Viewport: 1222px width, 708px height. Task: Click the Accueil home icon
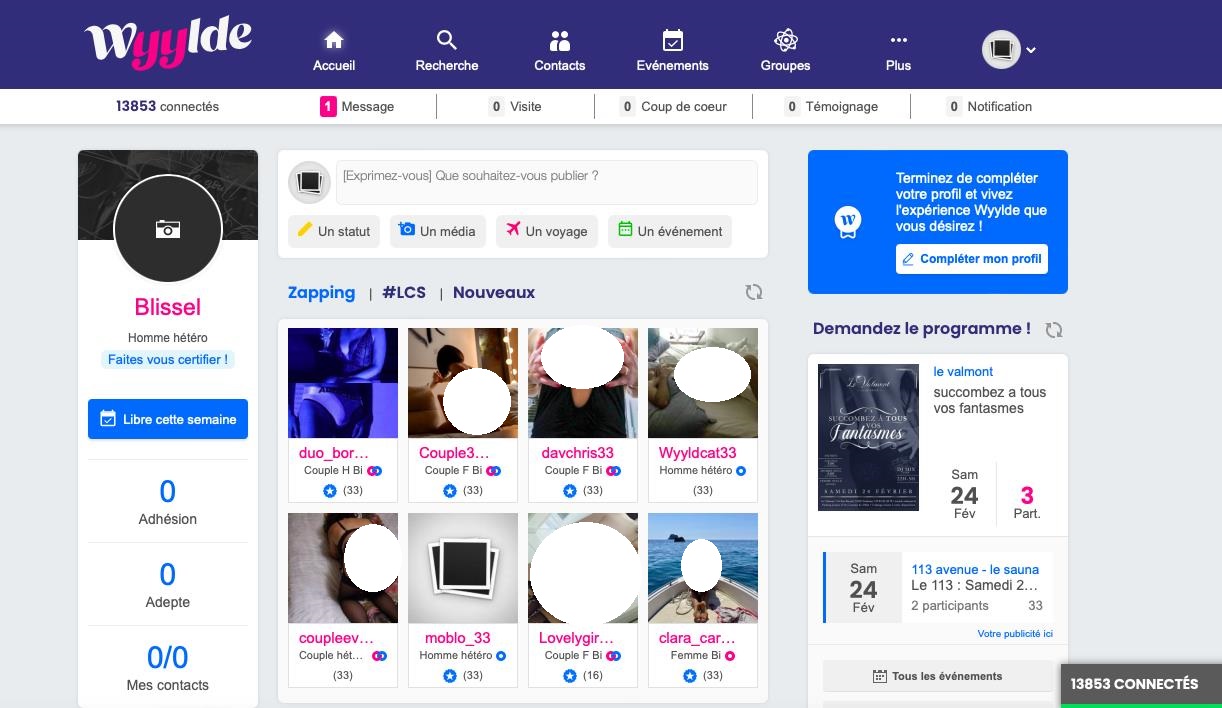pyautogui.click(x=334, y=41)
